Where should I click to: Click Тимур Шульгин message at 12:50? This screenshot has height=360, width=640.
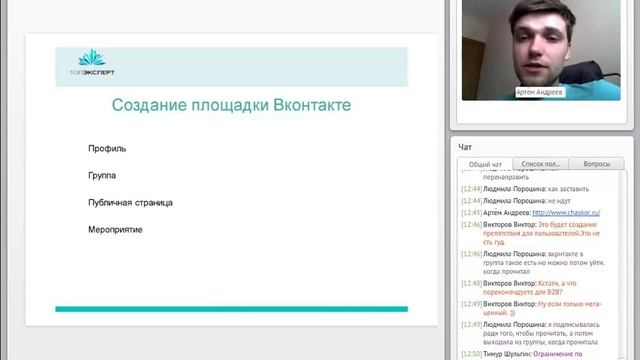click(x=522, y=354)
